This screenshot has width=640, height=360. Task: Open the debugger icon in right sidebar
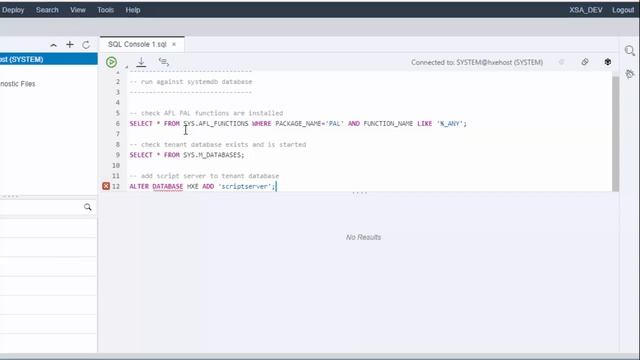(x=630, y=74)
